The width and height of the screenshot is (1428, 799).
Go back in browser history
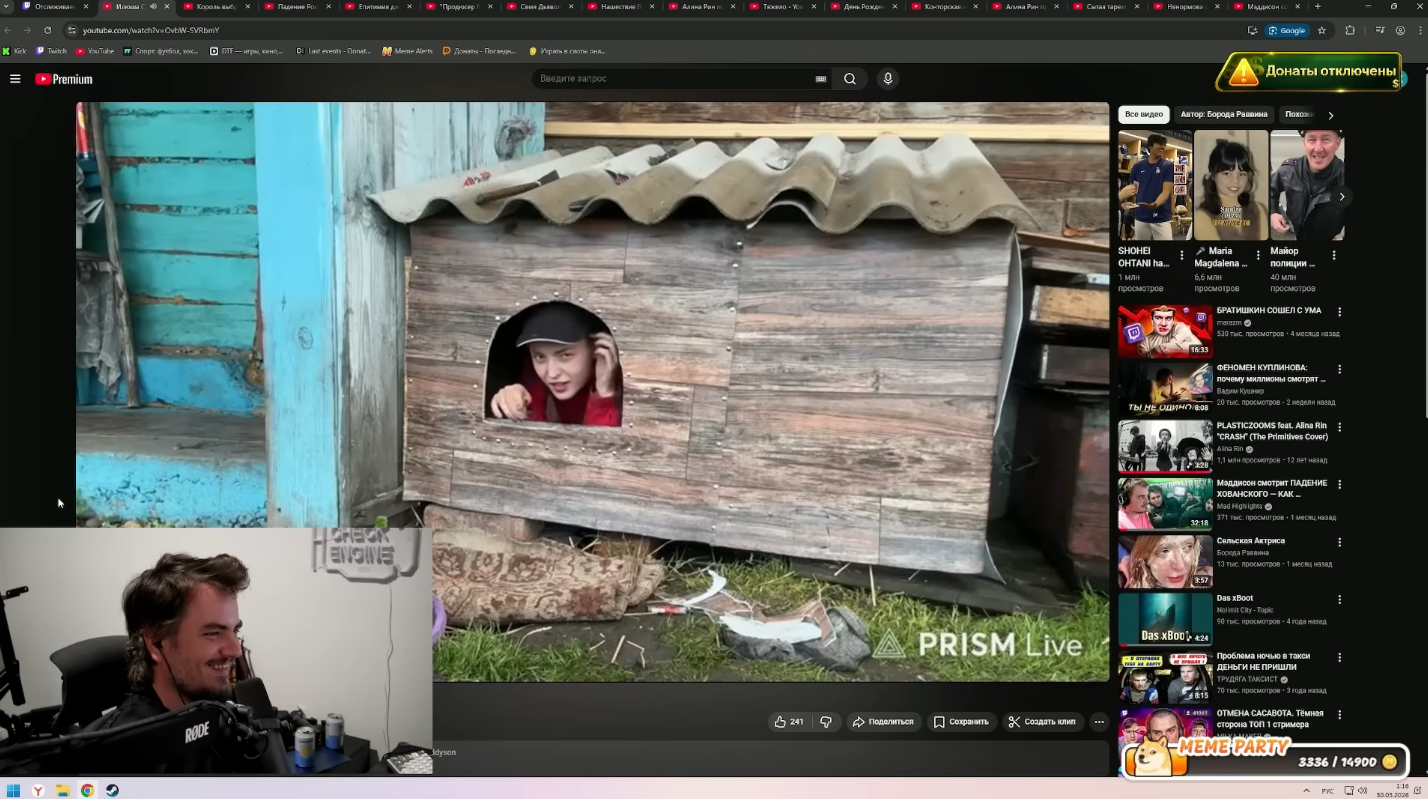pos(9,30)
